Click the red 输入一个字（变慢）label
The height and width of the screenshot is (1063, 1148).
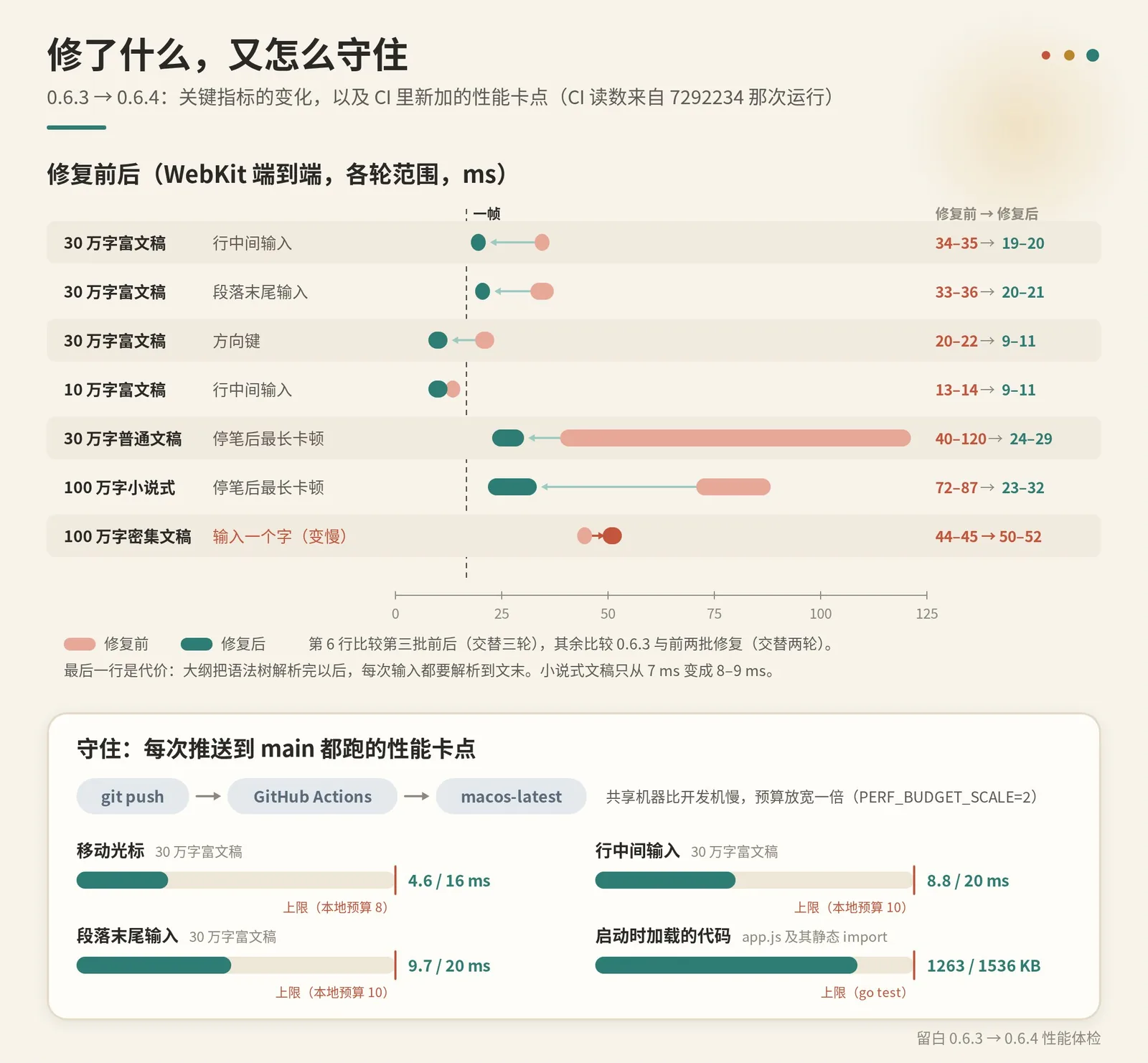click(x=280, y=536)
